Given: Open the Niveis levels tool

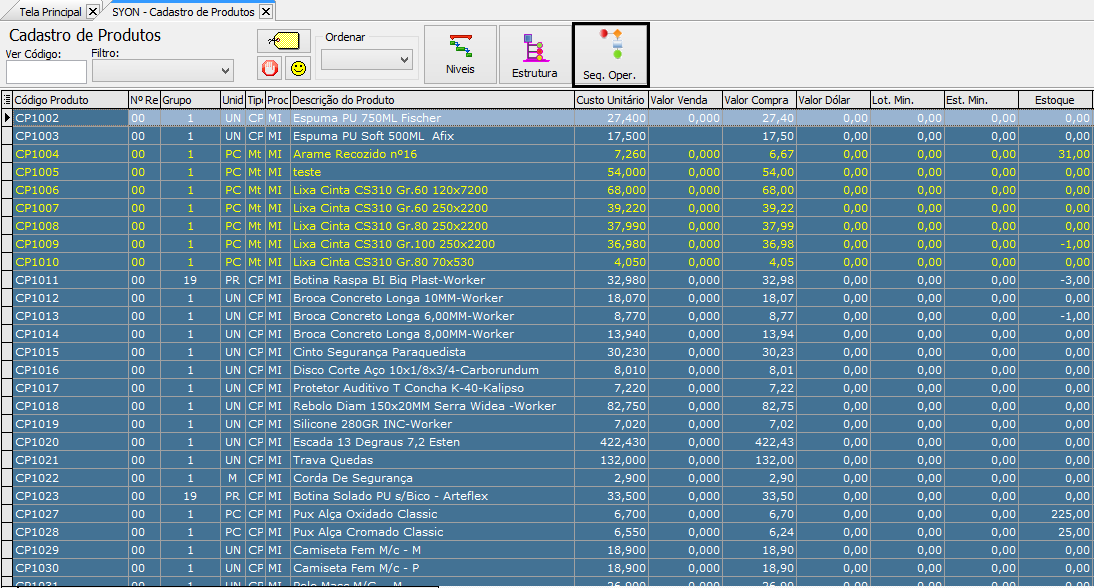Looking at the screenshot, I should (x=460, y=55).
